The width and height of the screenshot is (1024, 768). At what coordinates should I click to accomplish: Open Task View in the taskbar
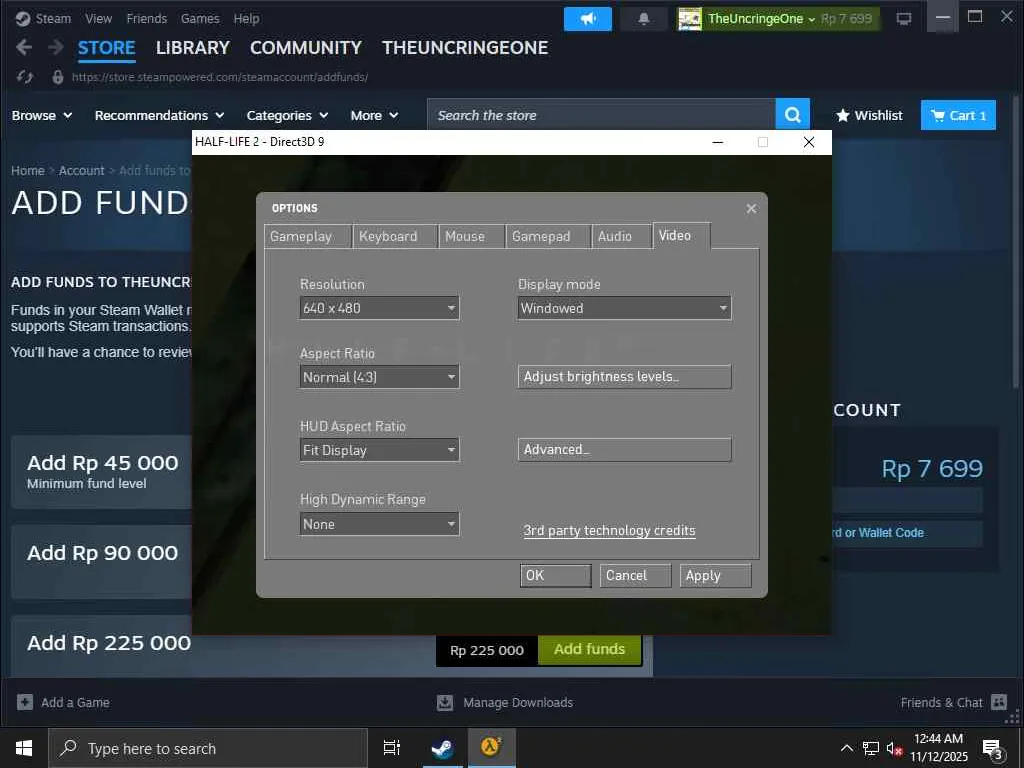[x=392, y=748]
